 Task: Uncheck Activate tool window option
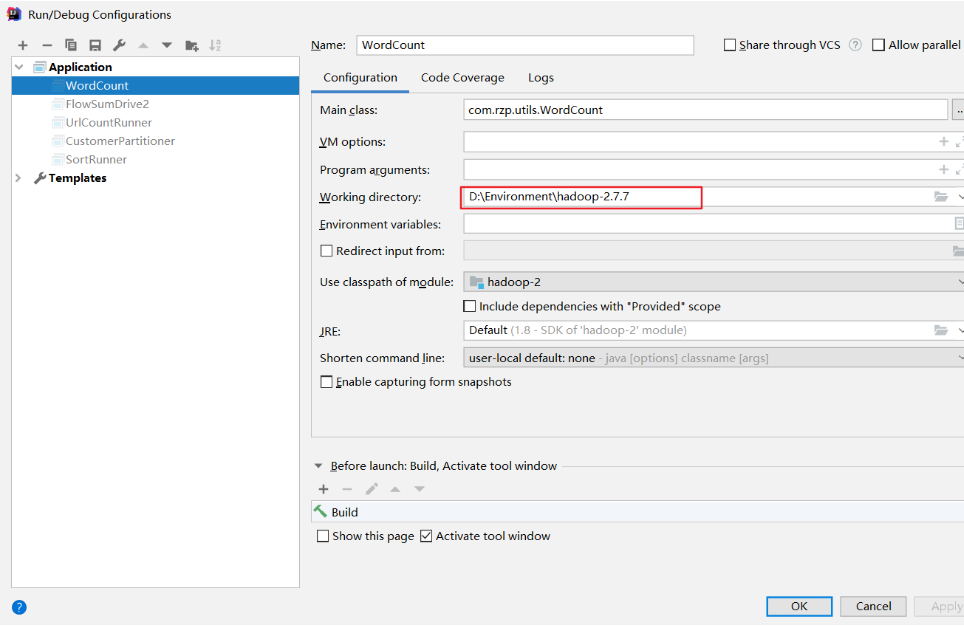coord(426,536)
